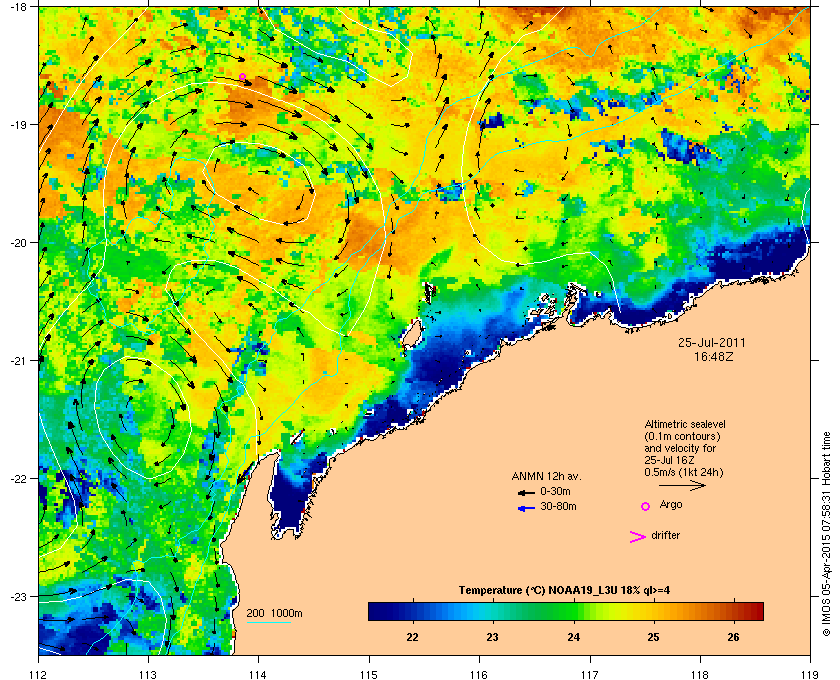Click the longitude axis label 118
Viewport: 840px width, 680px height.
click(x=700, y=675)
